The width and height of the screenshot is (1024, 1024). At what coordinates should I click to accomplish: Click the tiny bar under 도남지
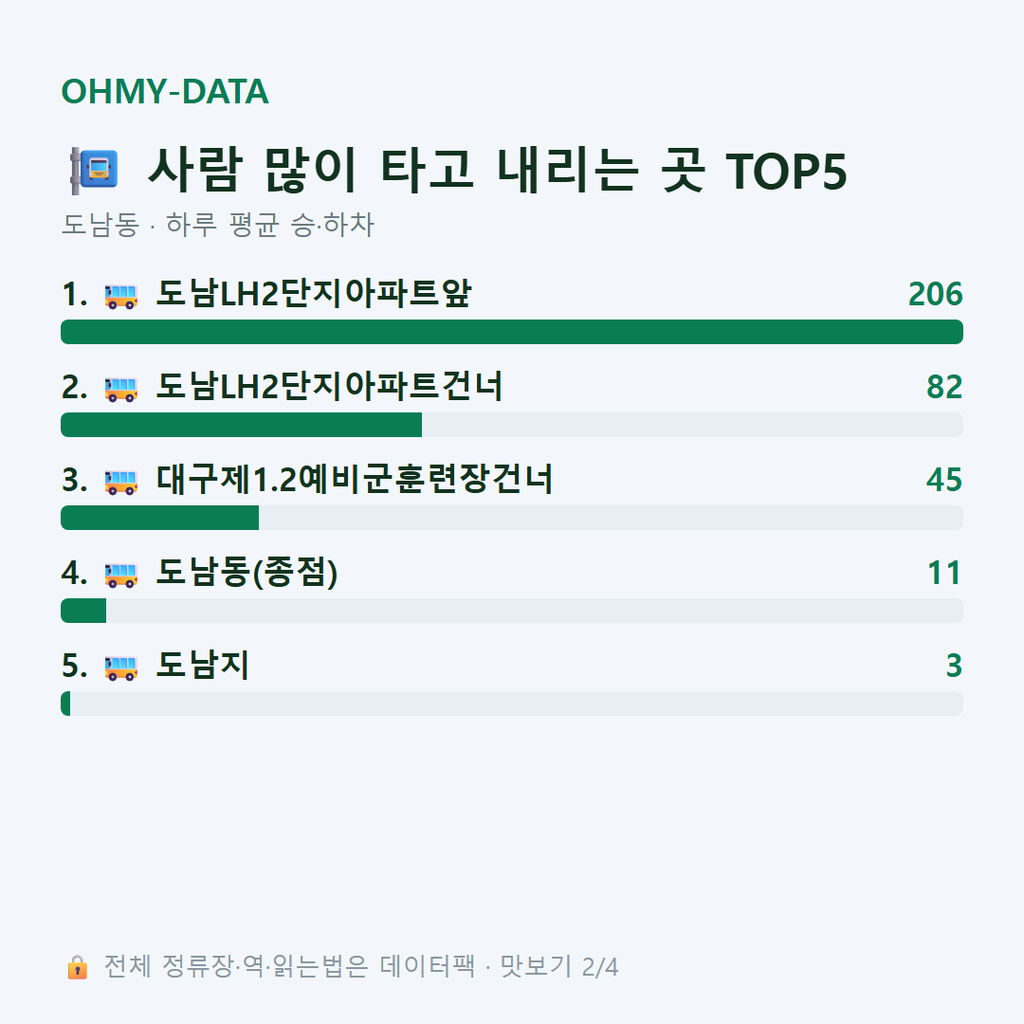pyautogui.click(x=65, y=703)
